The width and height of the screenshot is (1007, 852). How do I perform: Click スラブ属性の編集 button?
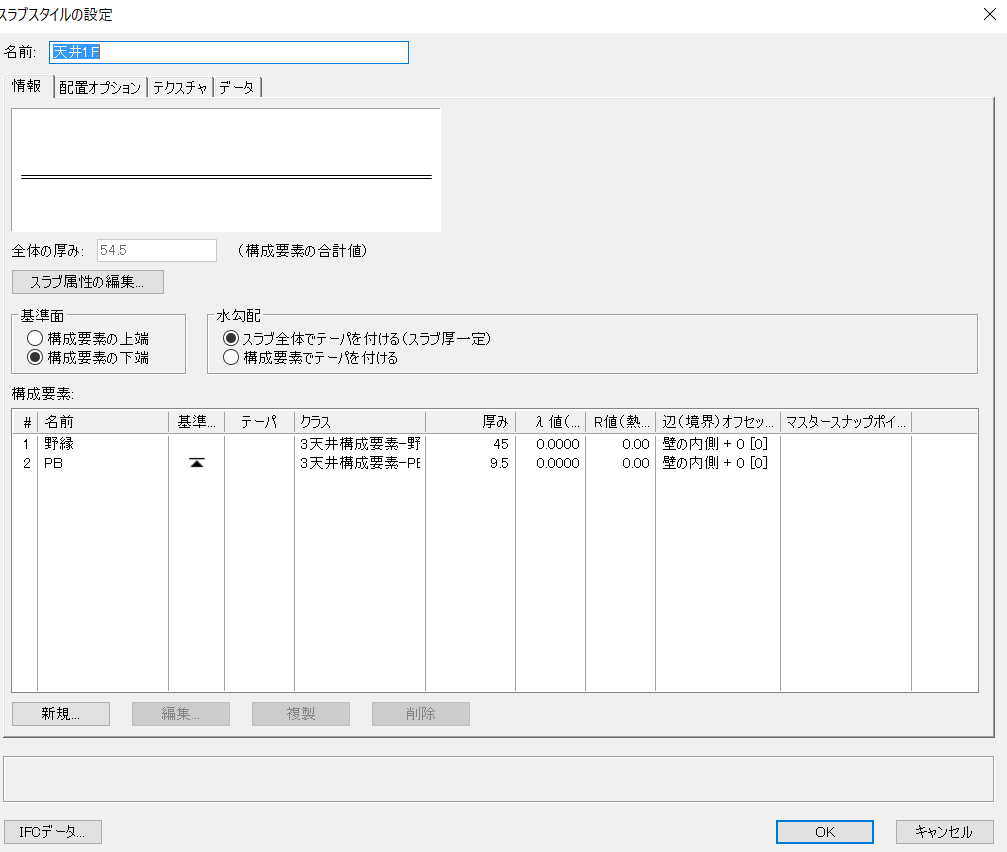click(x=88, y=282)
